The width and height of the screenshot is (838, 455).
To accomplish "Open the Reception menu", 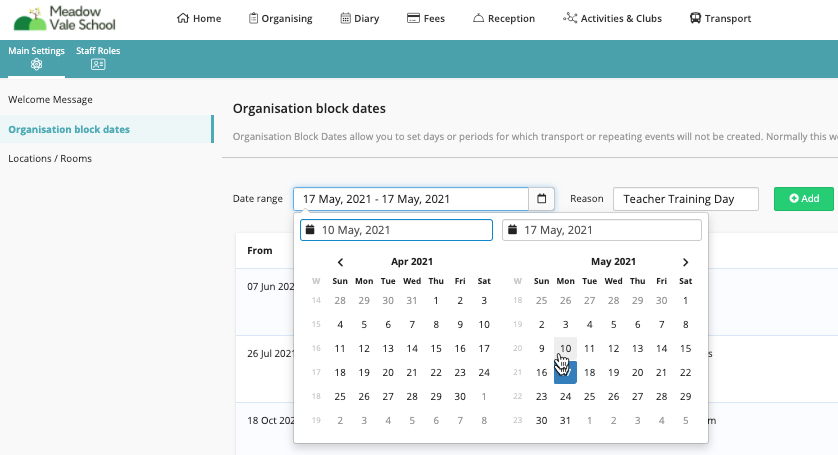I will (503, 18).
